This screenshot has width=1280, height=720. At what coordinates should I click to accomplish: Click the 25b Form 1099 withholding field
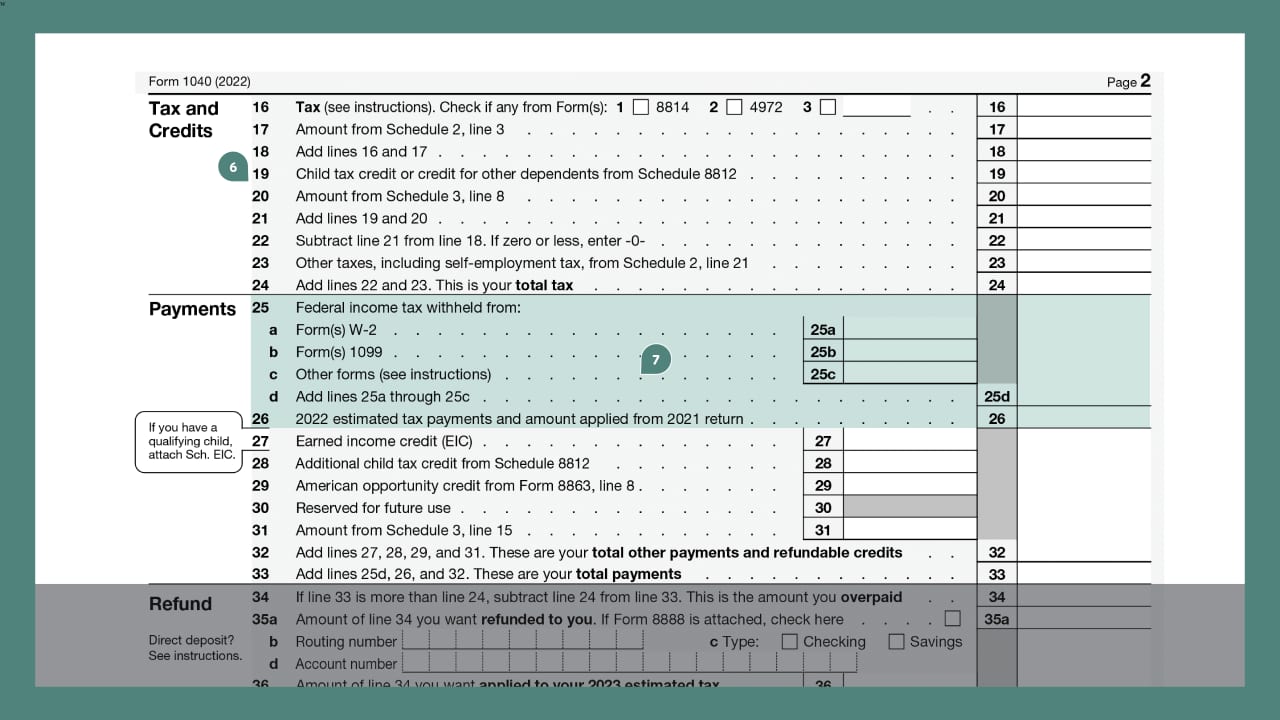click(x=910, y=352)
